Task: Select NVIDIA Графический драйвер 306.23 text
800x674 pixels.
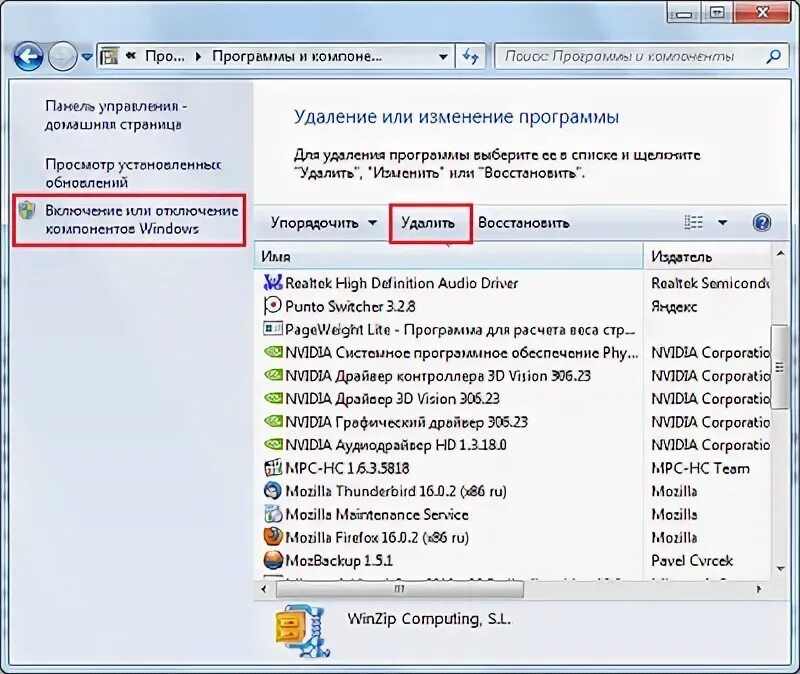Action: pyautogui.click(x=406, y=422)
